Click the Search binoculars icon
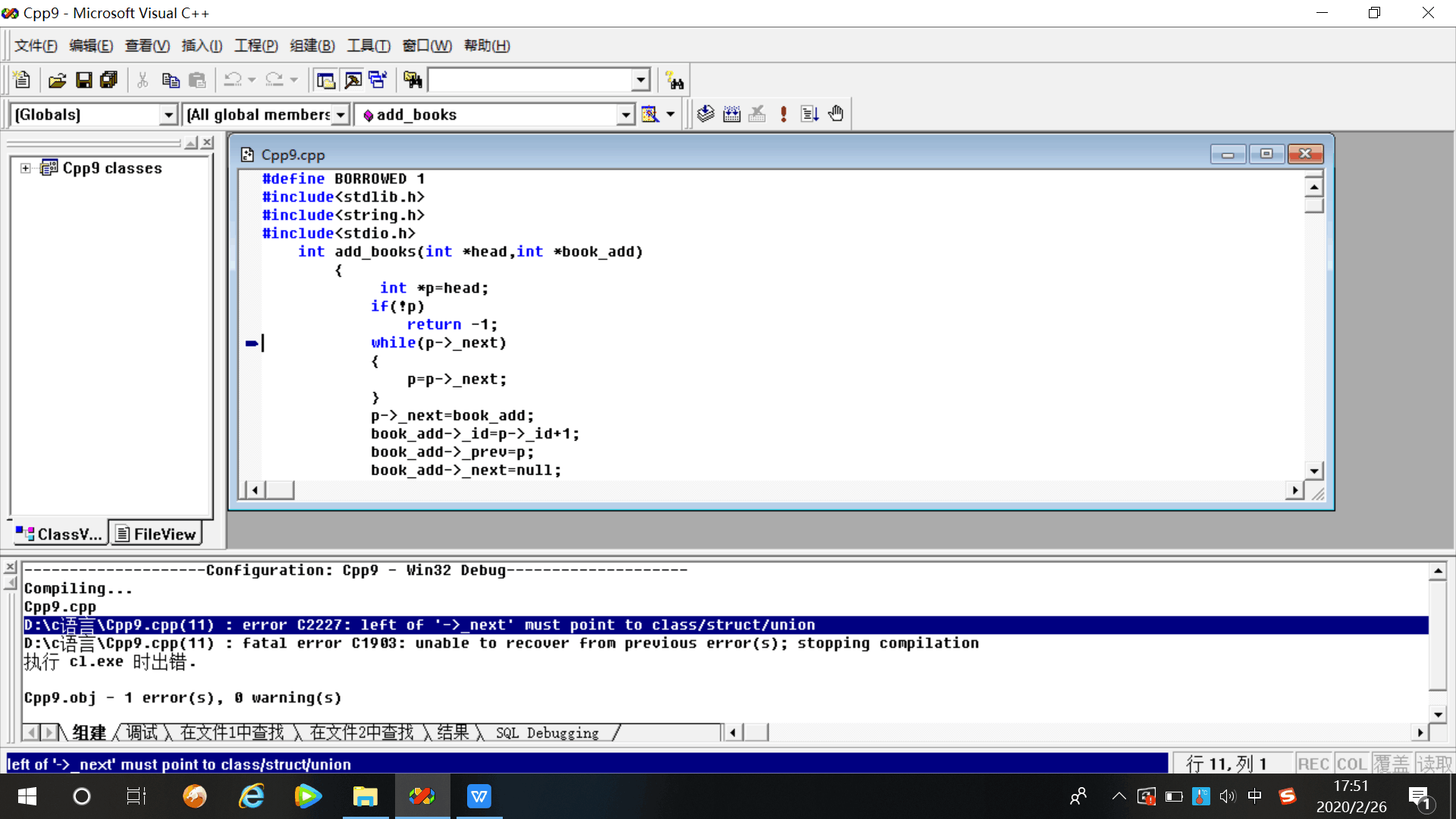Viewport: 1456px width, 819px height. [x=675, y=80]
